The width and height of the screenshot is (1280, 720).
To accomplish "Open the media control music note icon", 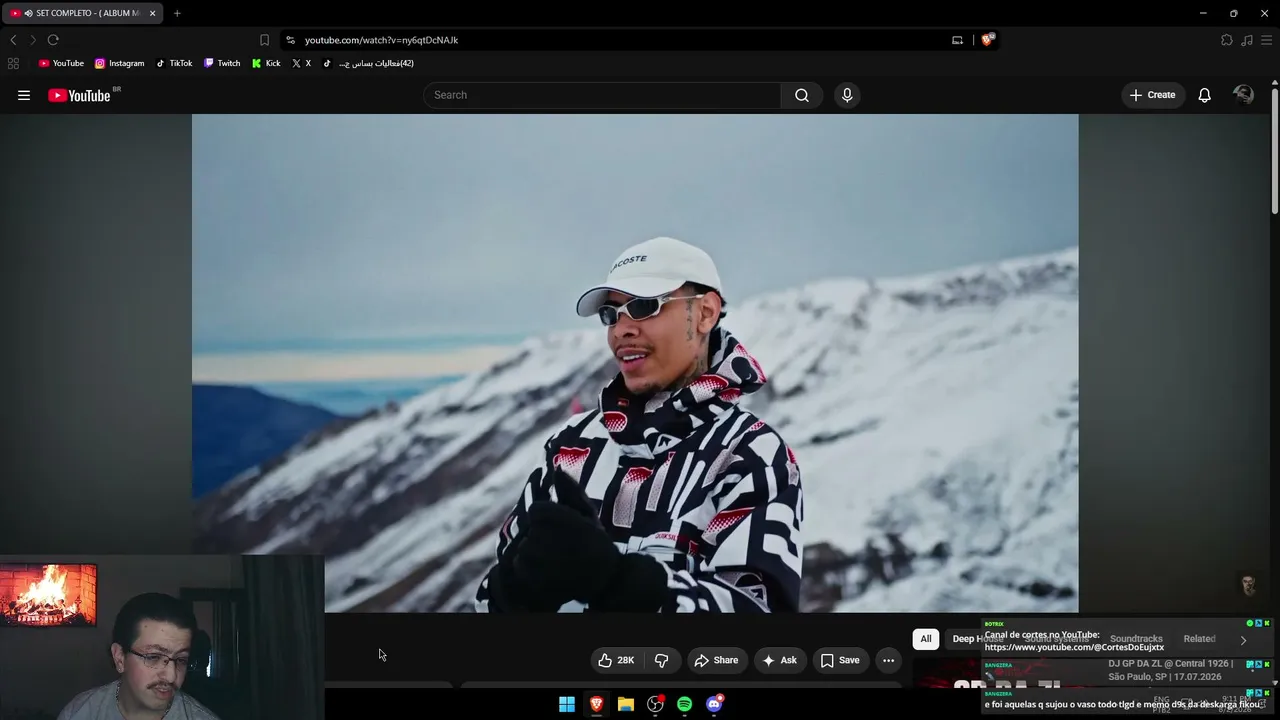I will pyautogui.click(x=1247, y=40).
